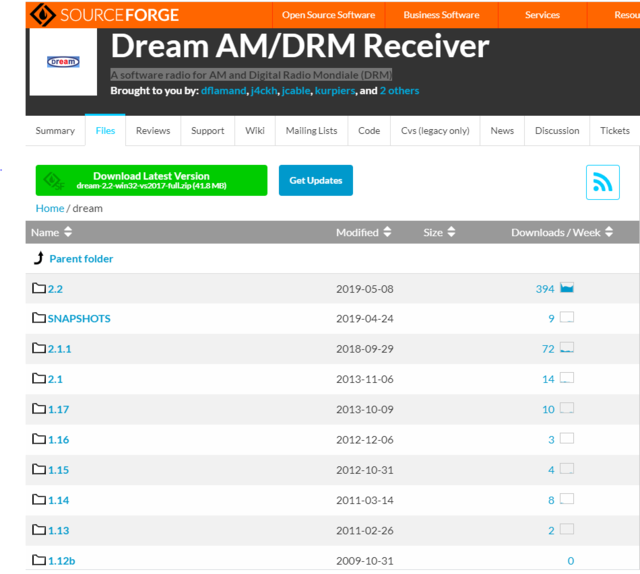Click Download Latest Version button
The height and width of the screenshot is (574, 640).
[151, 180]
